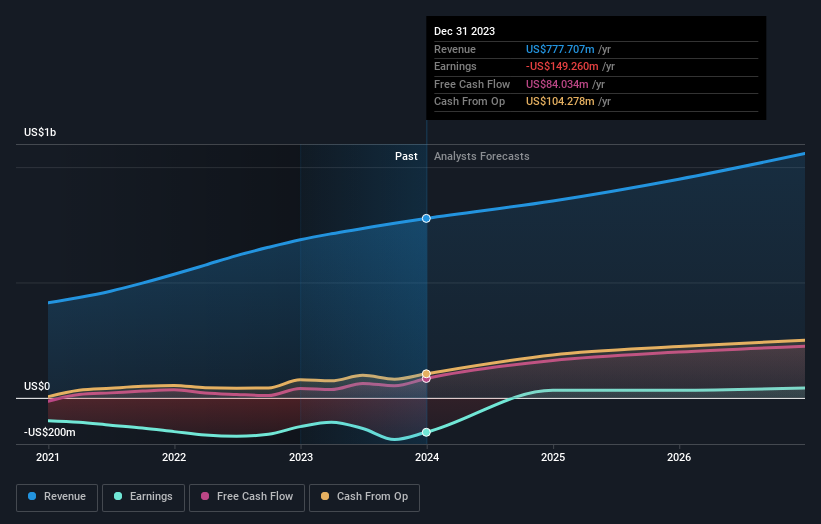This screenshot has height=524, width=821.
Task: Toggle the Earnings legend series
Action: click(x=143, y=497)
